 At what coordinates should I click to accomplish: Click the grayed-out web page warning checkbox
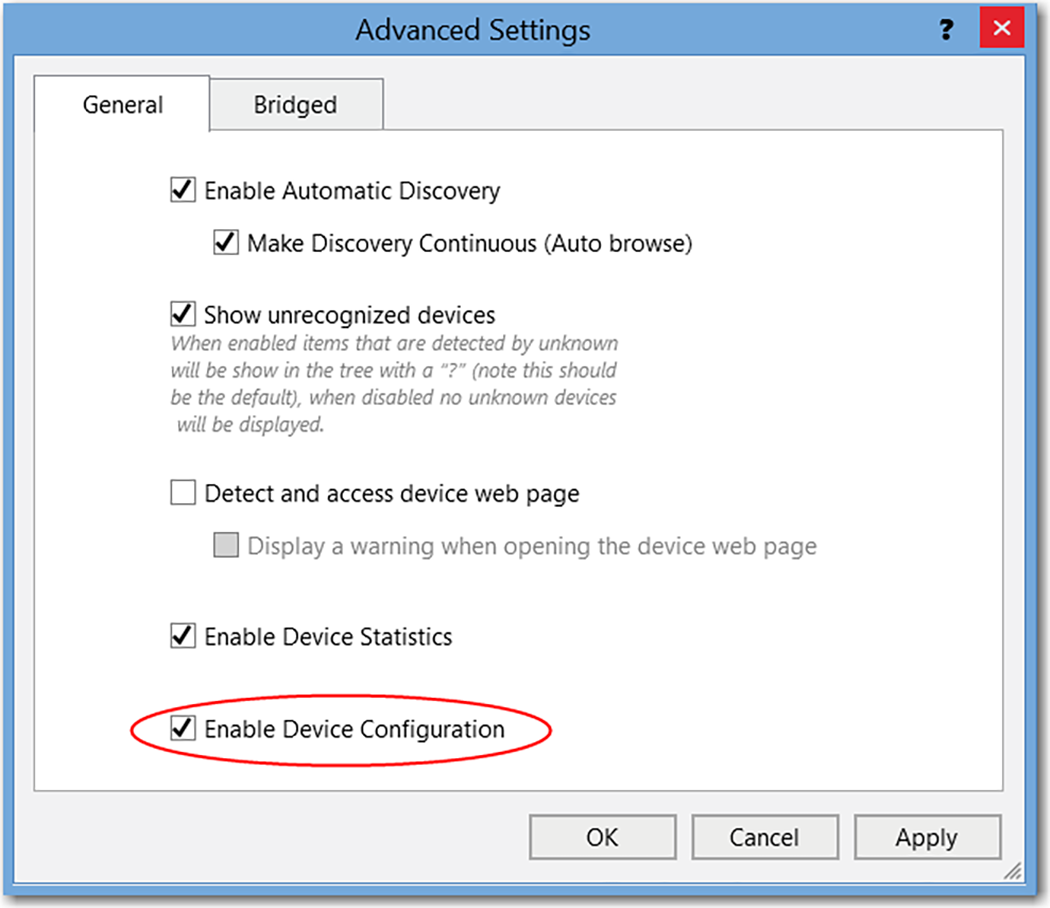coord(226,546)
